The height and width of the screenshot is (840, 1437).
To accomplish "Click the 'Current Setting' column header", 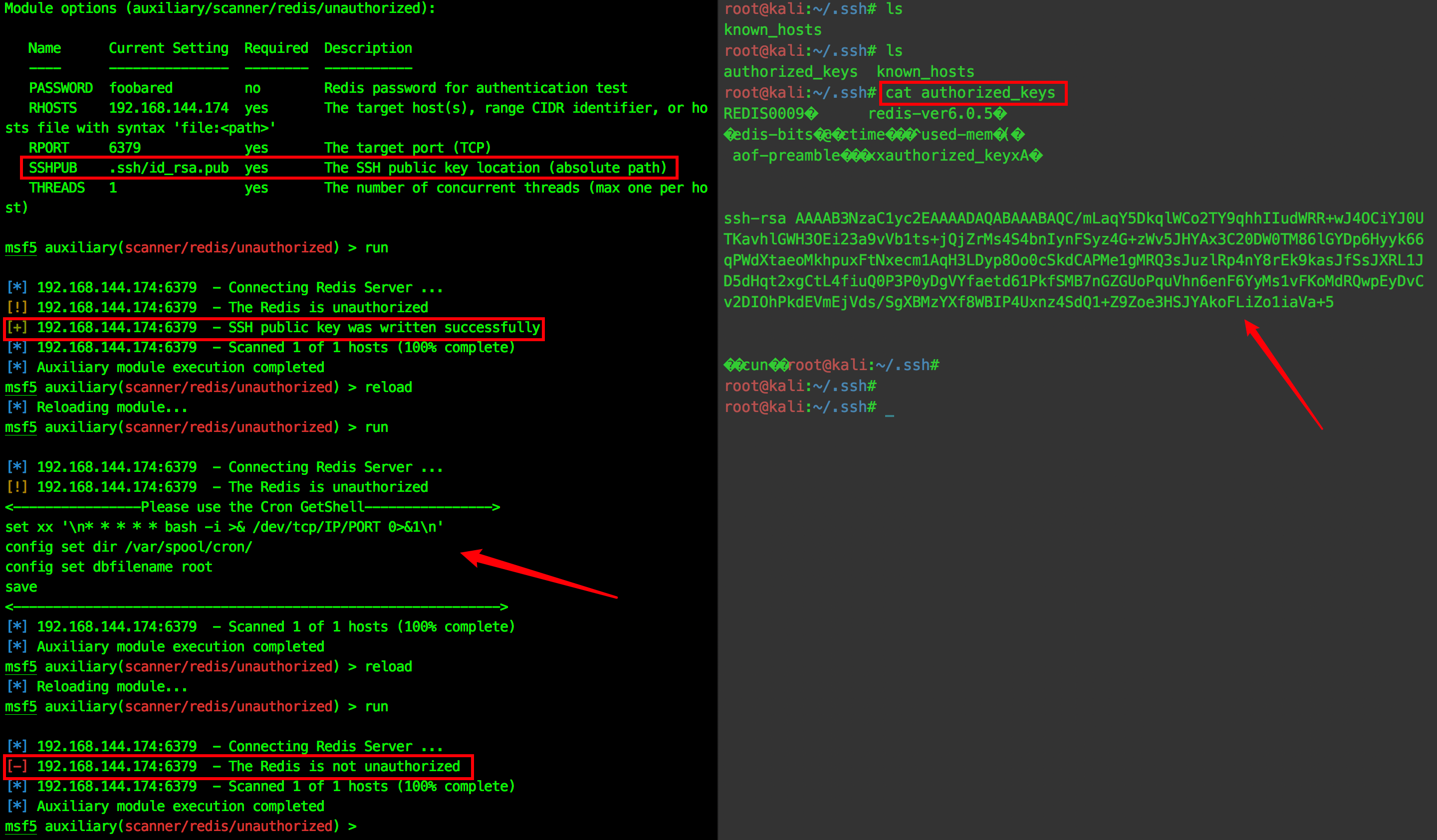I will [x=168, y=48].
